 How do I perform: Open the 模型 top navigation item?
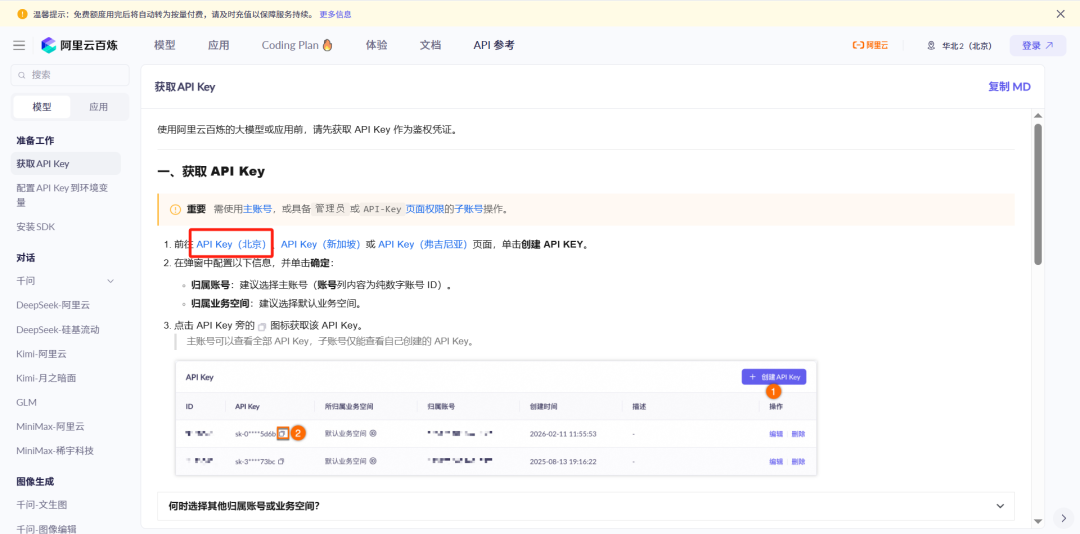pos(165,45)
